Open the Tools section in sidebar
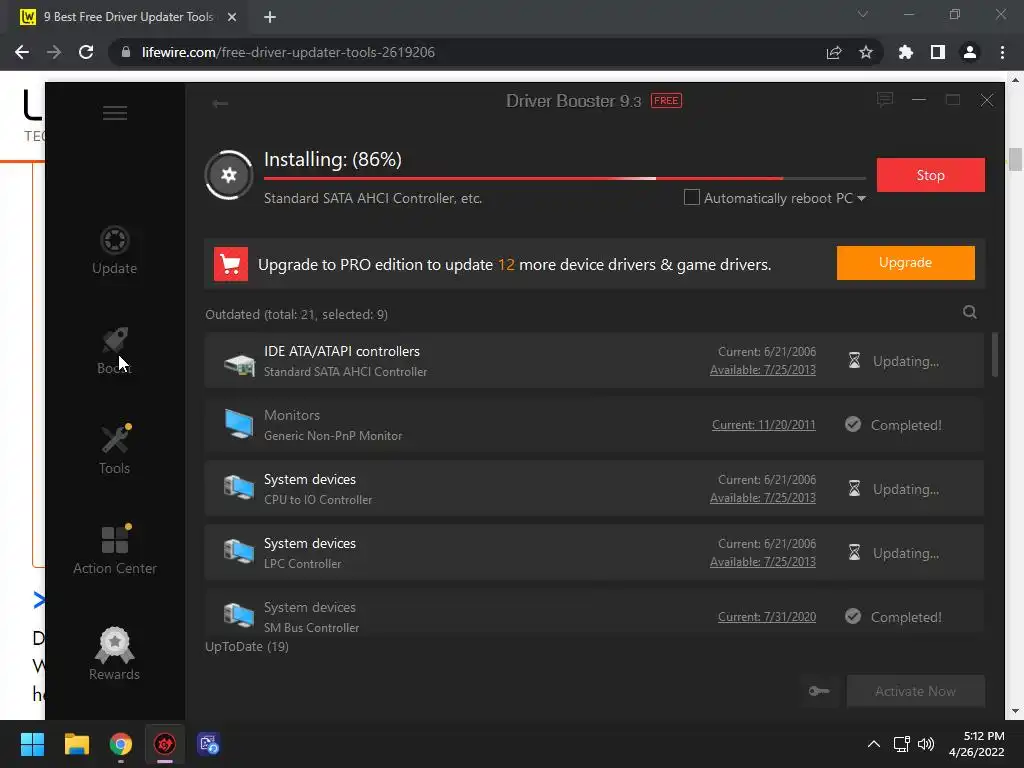The width and height of the screenshot is (1024, 768). pyautogui.click(x=114, y=450)
